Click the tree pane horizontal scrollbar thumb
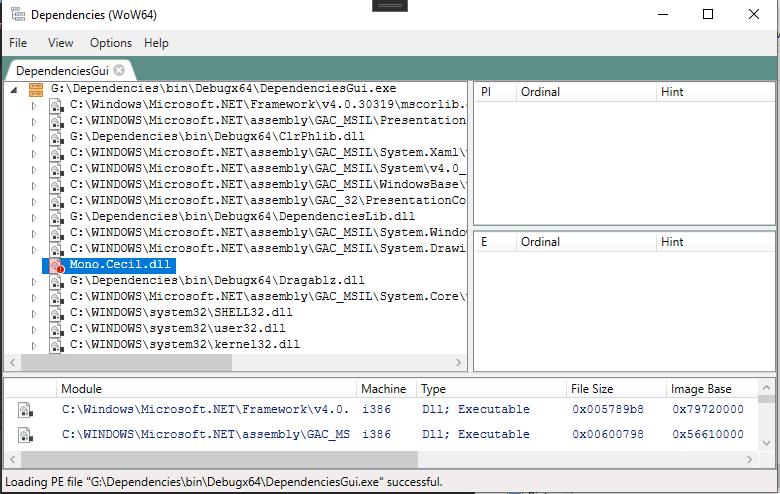The image size is (780, 494). tap(126, 363)
